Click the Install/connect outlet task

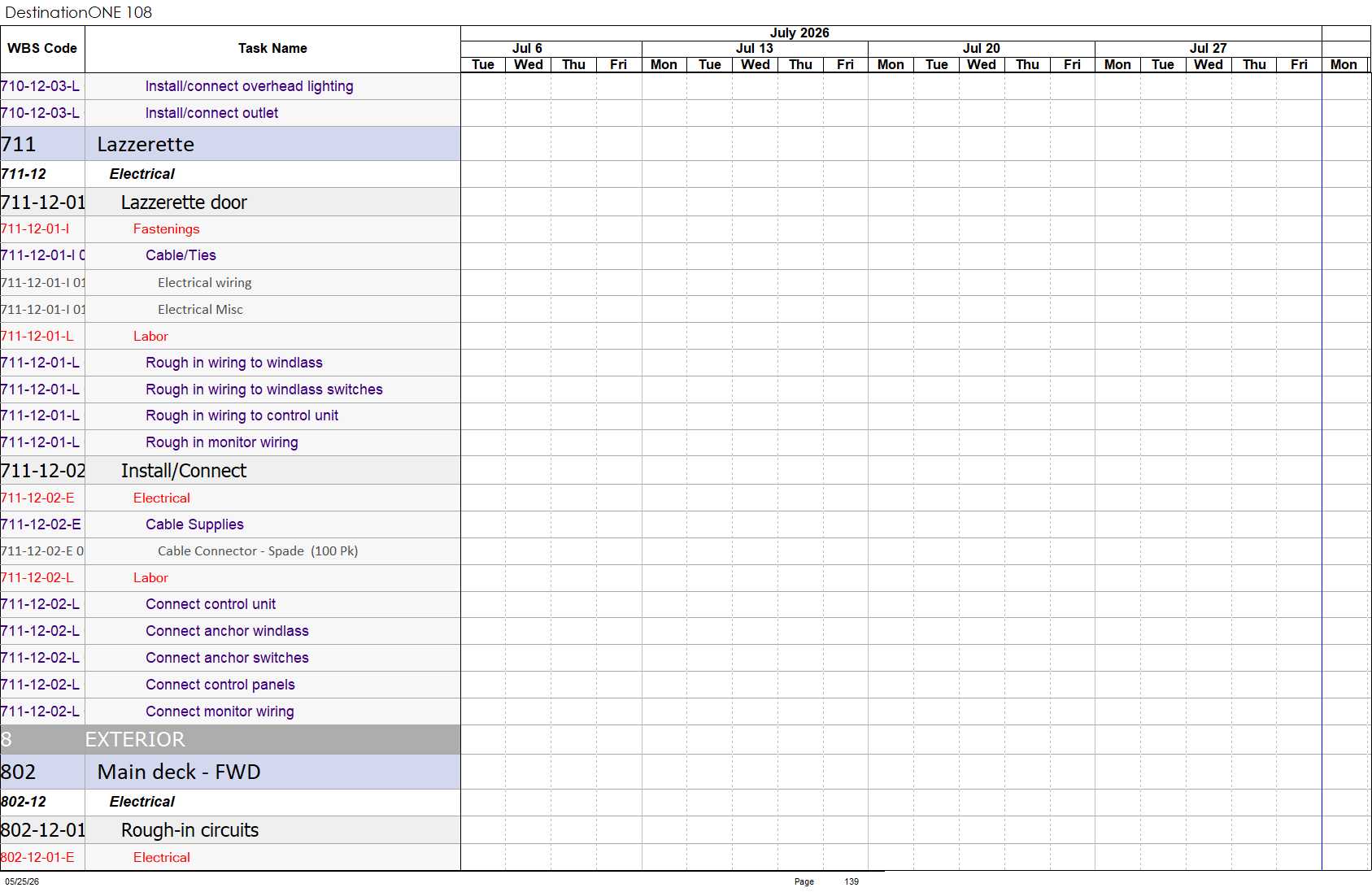point(211,113)
